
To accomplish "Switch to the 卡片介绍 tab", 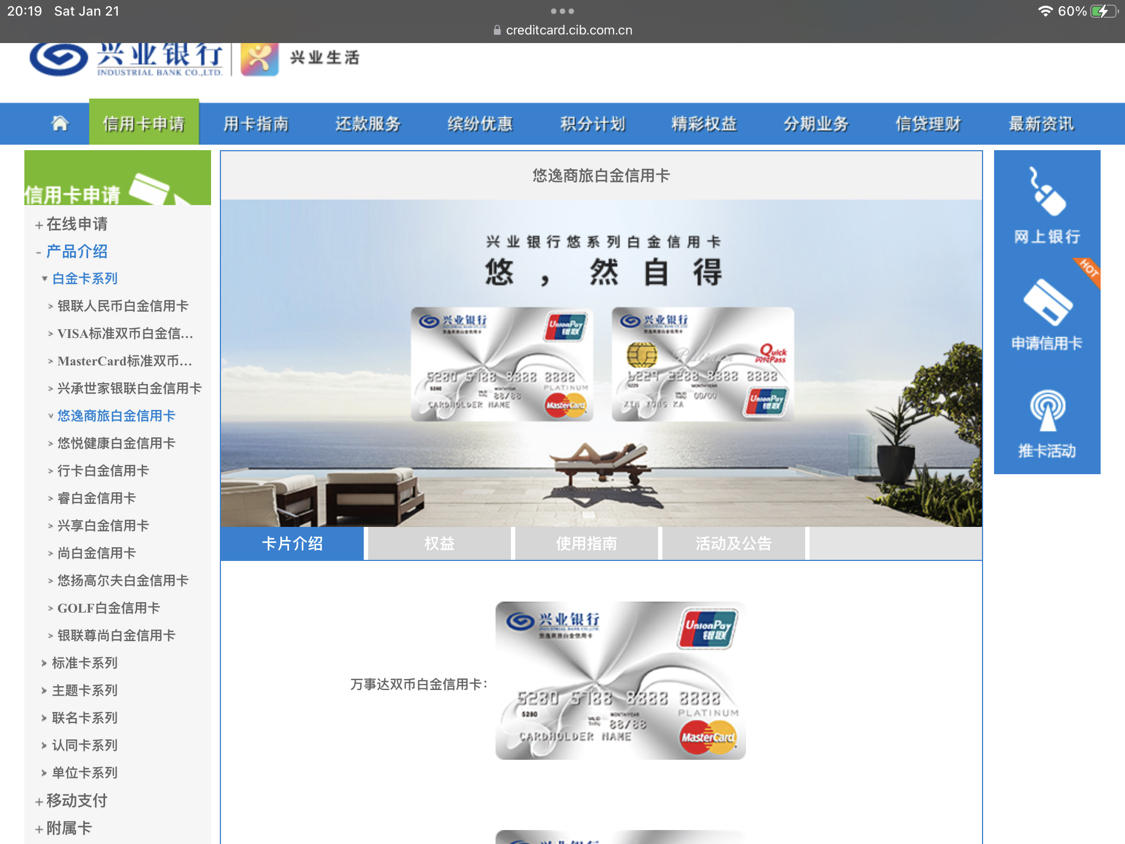I will [x=292, y=543].
